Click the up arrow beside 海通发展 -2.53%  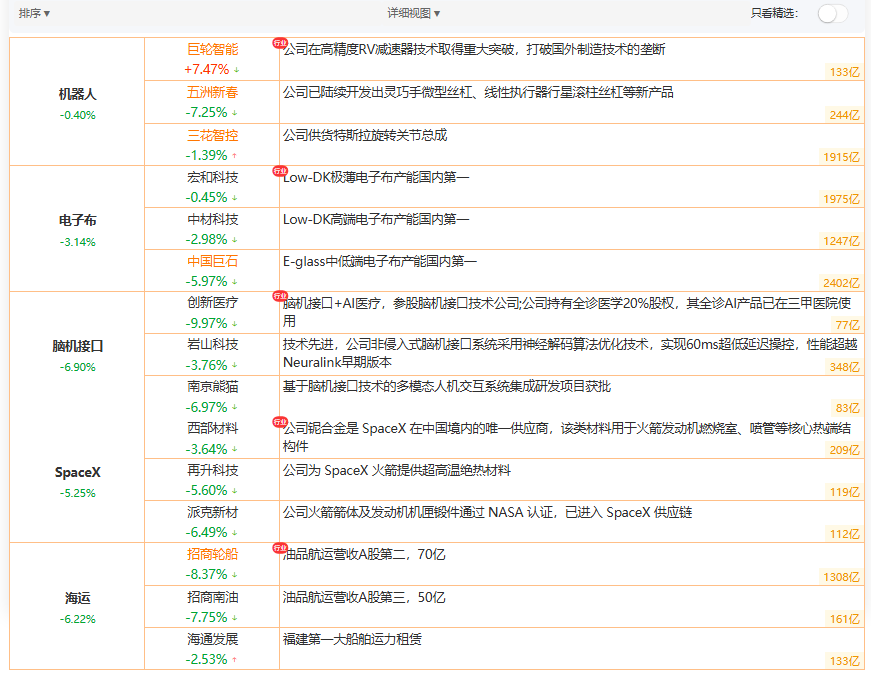(234, 660)
